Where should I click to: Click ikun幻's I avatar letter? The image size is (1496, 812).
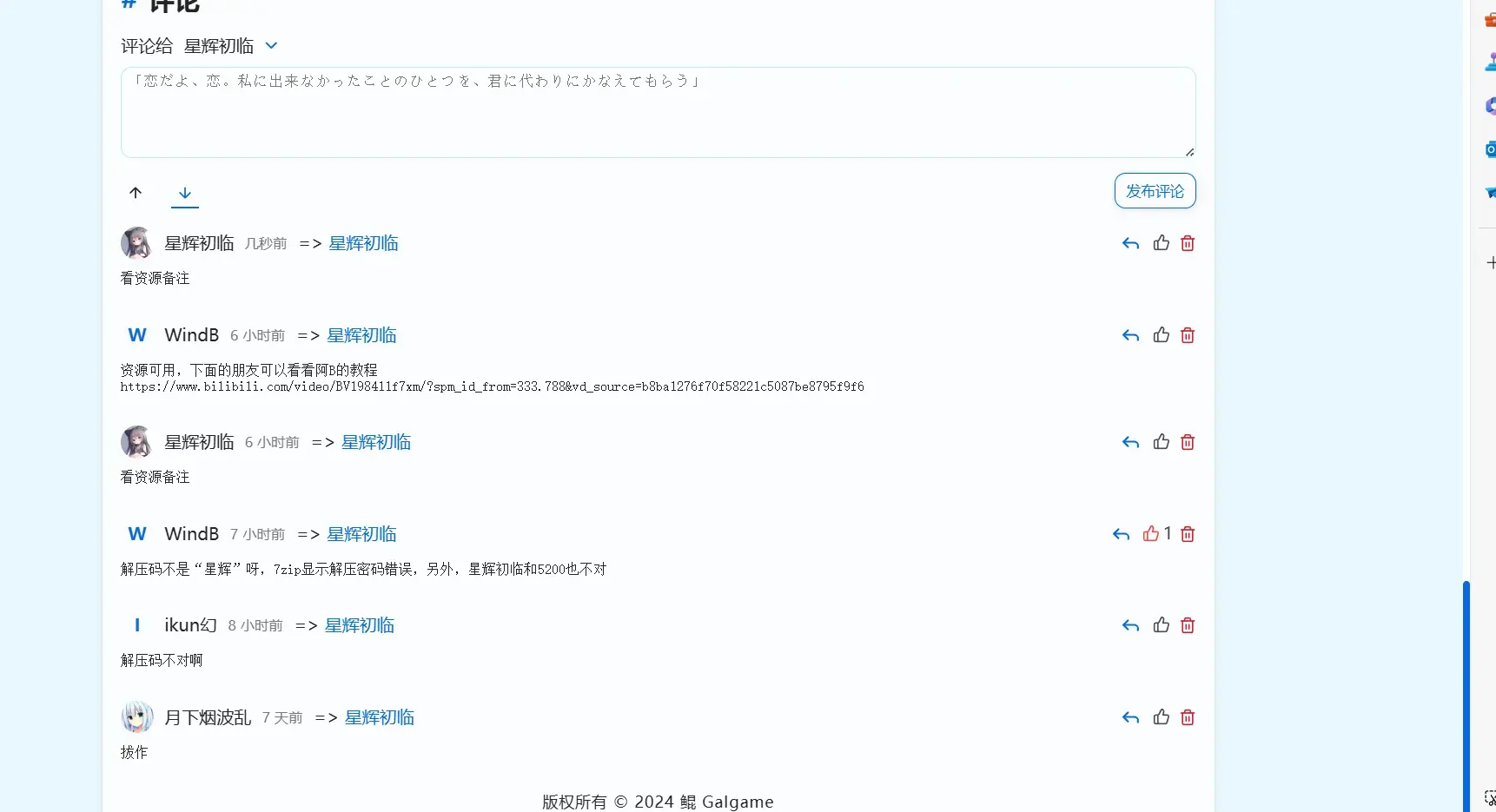click(137, 625)
